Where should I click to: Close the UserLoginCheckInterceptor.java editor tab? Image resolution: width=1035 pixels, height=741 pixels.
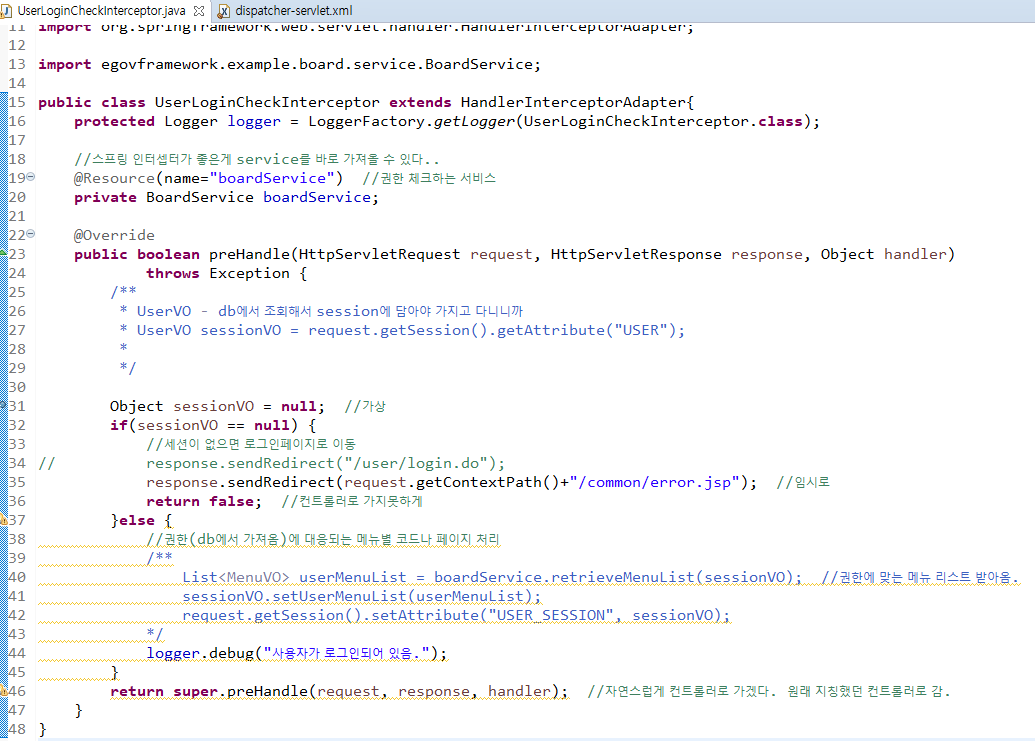point(199,11)
